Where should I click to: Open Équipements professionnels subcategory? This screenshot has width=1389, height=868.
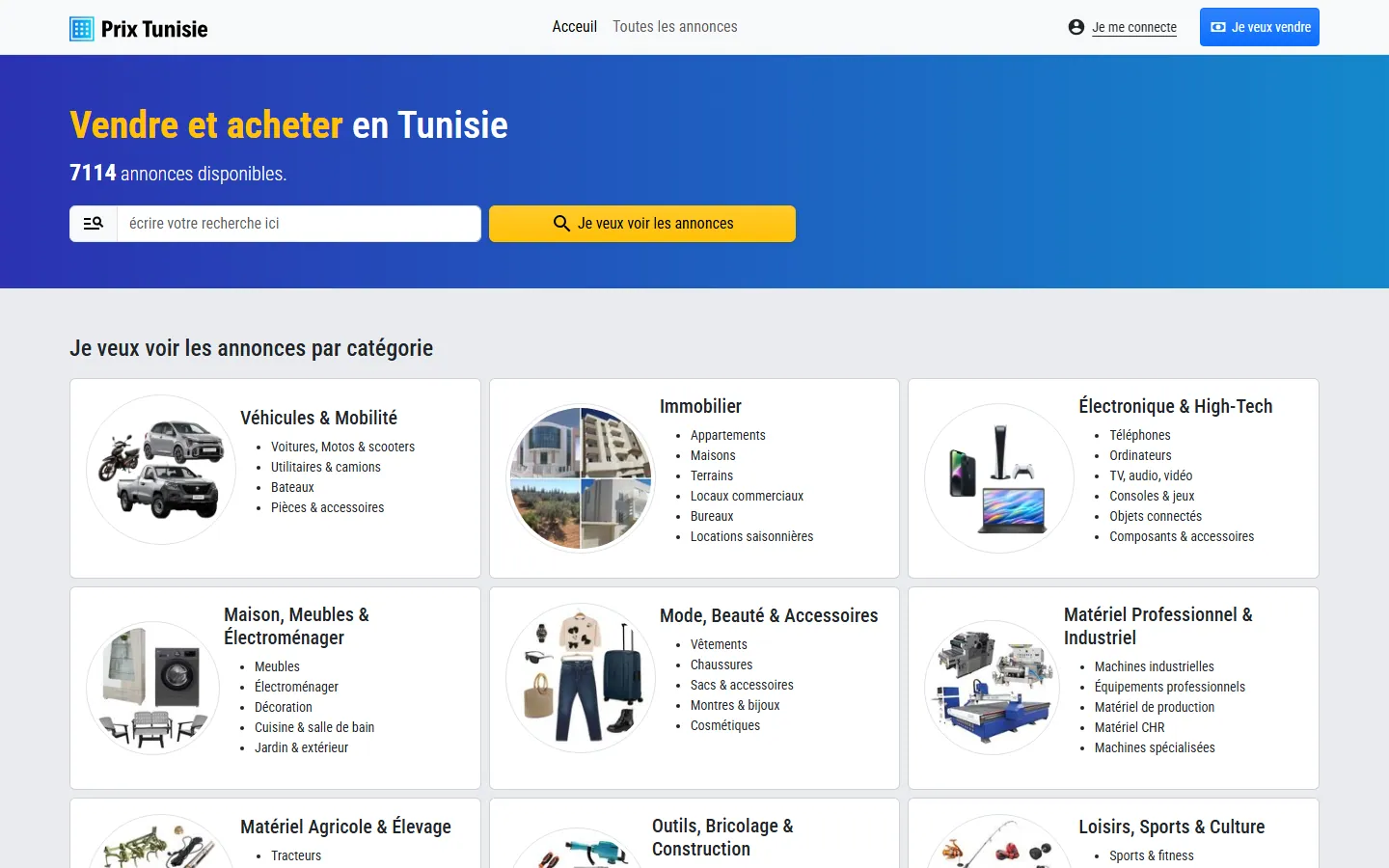pos(1170,687)
